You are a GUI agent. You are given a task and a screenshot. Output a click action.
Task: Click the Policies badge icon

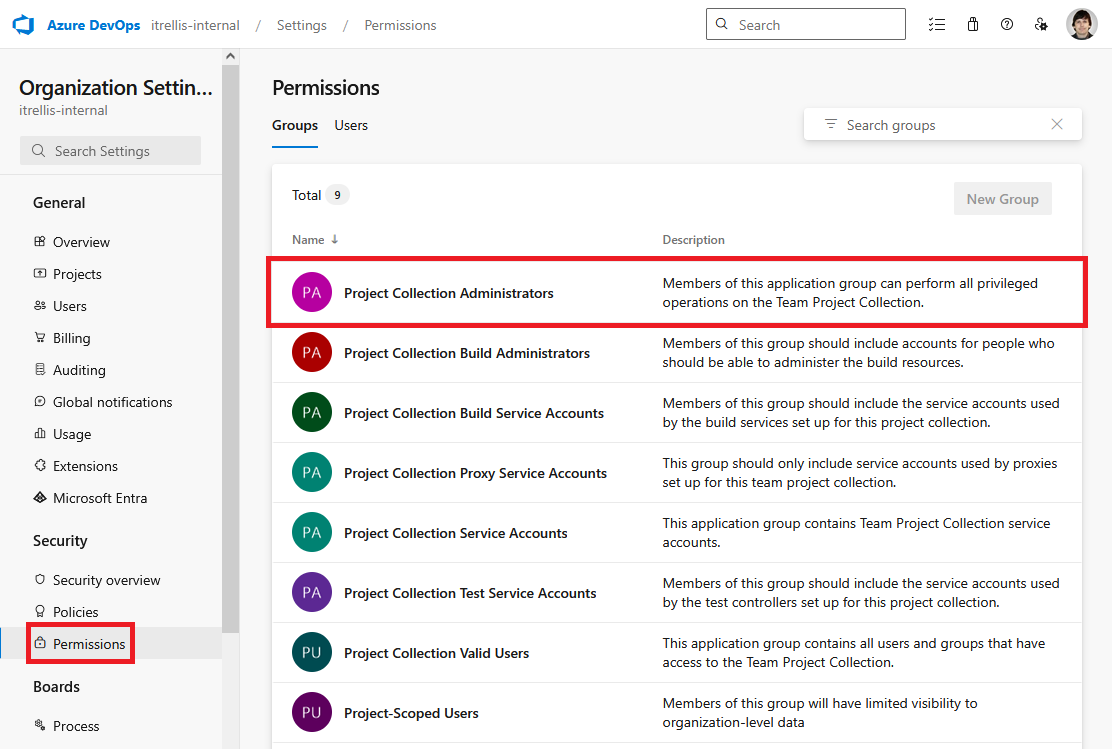click(x=40, y=611)
